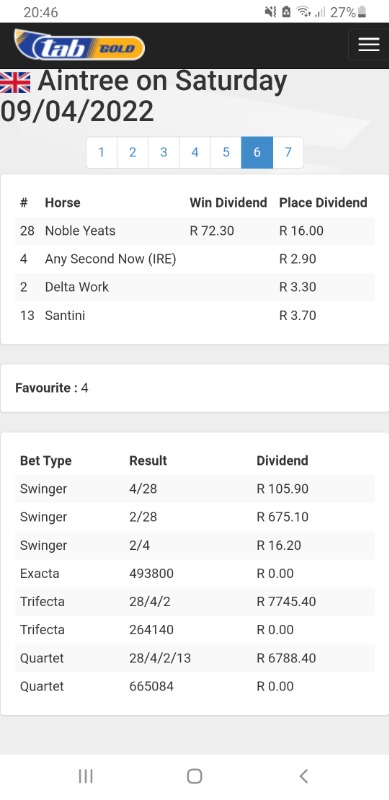
Task: Tap the muted sound status icon
Action: (270, 12)
